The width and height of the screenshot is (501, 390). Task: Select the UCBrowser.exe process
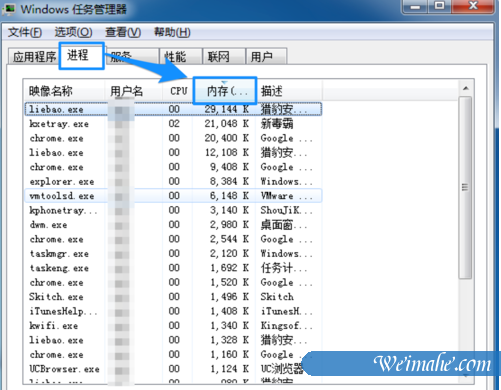pyautogui.click(x=173, y=369)
